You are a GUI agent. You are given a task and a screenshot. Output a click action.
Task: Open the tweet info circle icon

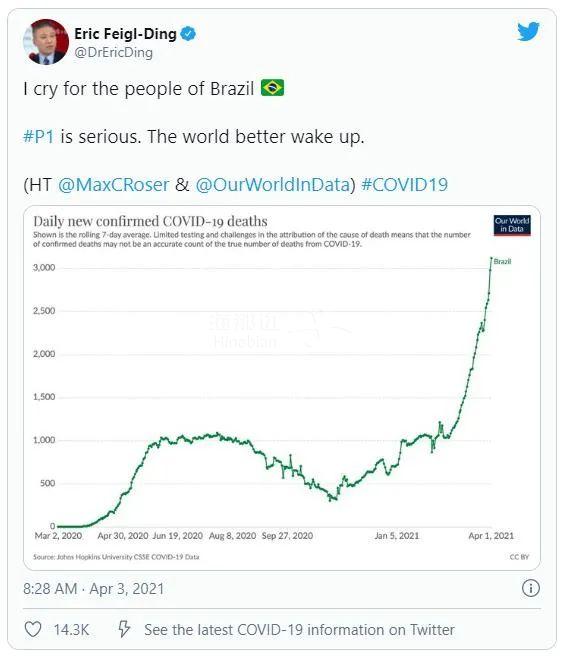(x=530, y=588)
